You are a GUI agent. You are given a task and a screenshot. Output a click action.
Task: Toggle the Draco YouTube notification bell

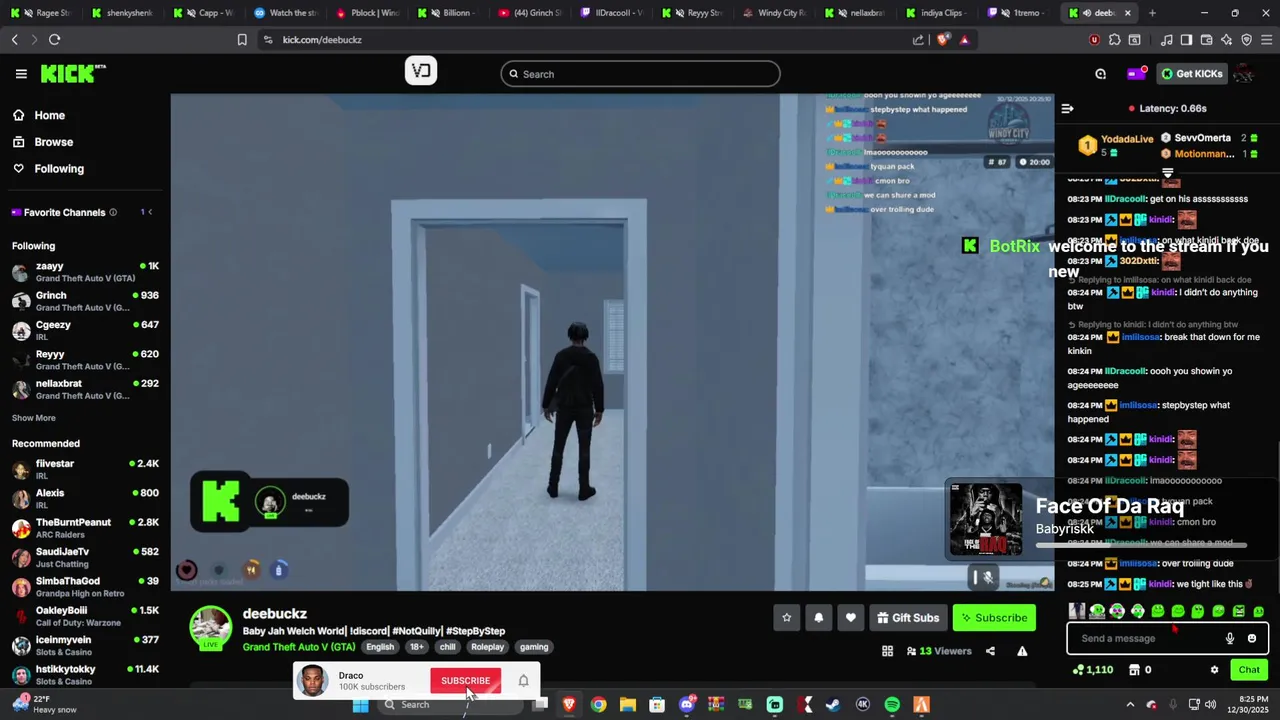523,681
